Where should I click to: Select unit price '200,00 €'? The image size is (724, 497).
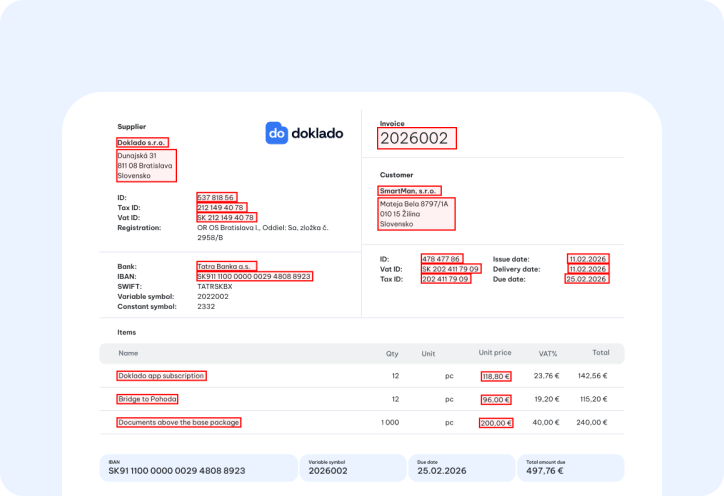click(496, 423)
